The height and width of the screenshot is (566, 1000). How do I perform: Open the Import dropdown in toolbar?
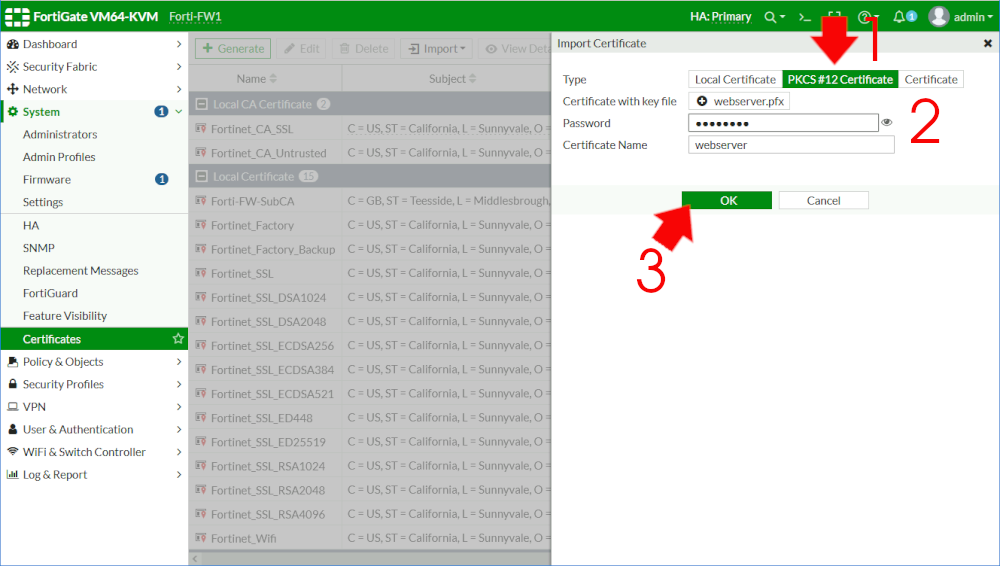437,49
